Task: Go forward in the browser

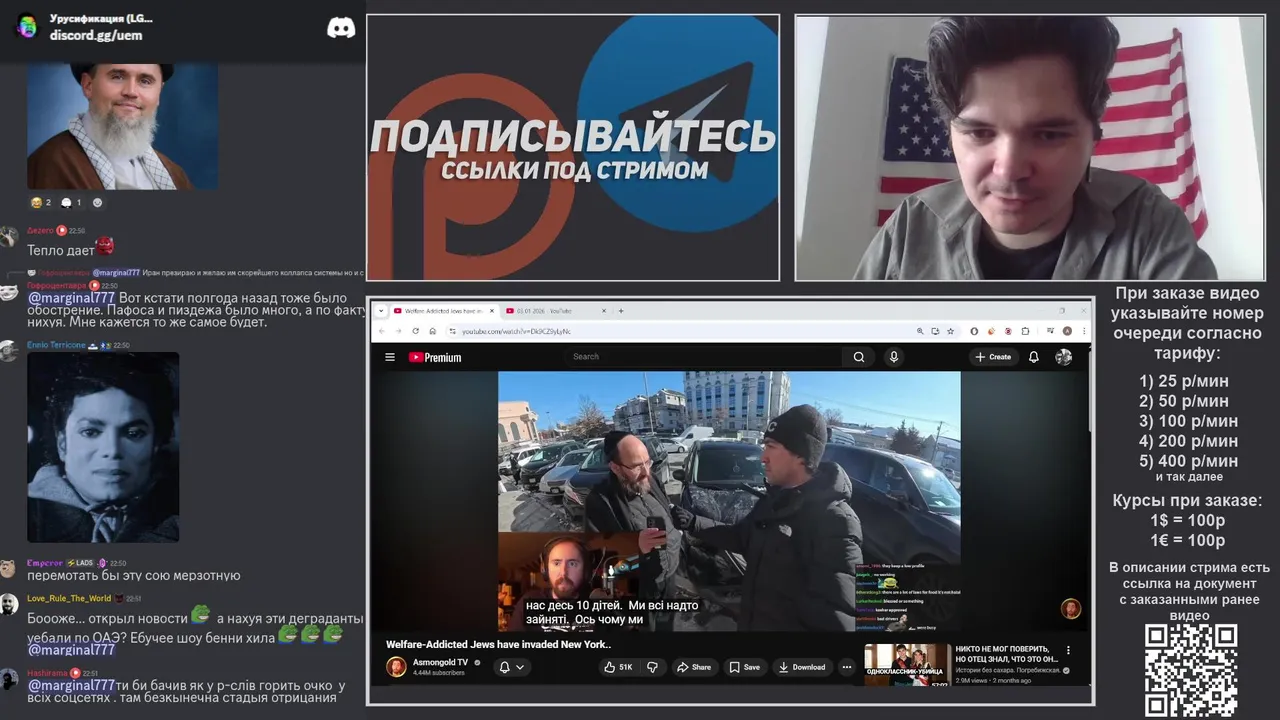Action: point(399,331)
